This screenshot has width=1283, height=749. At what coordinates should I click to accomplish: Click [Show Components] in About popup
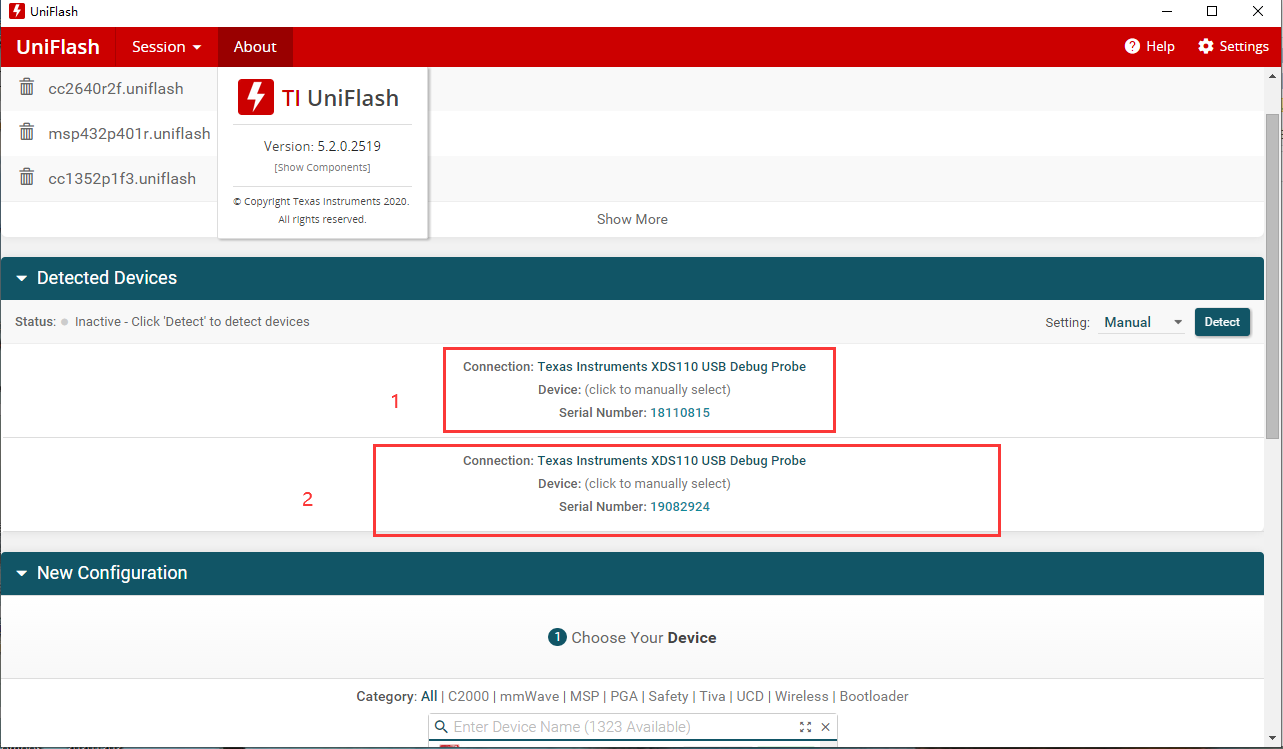pyautogui.click(x=322, y=167)
